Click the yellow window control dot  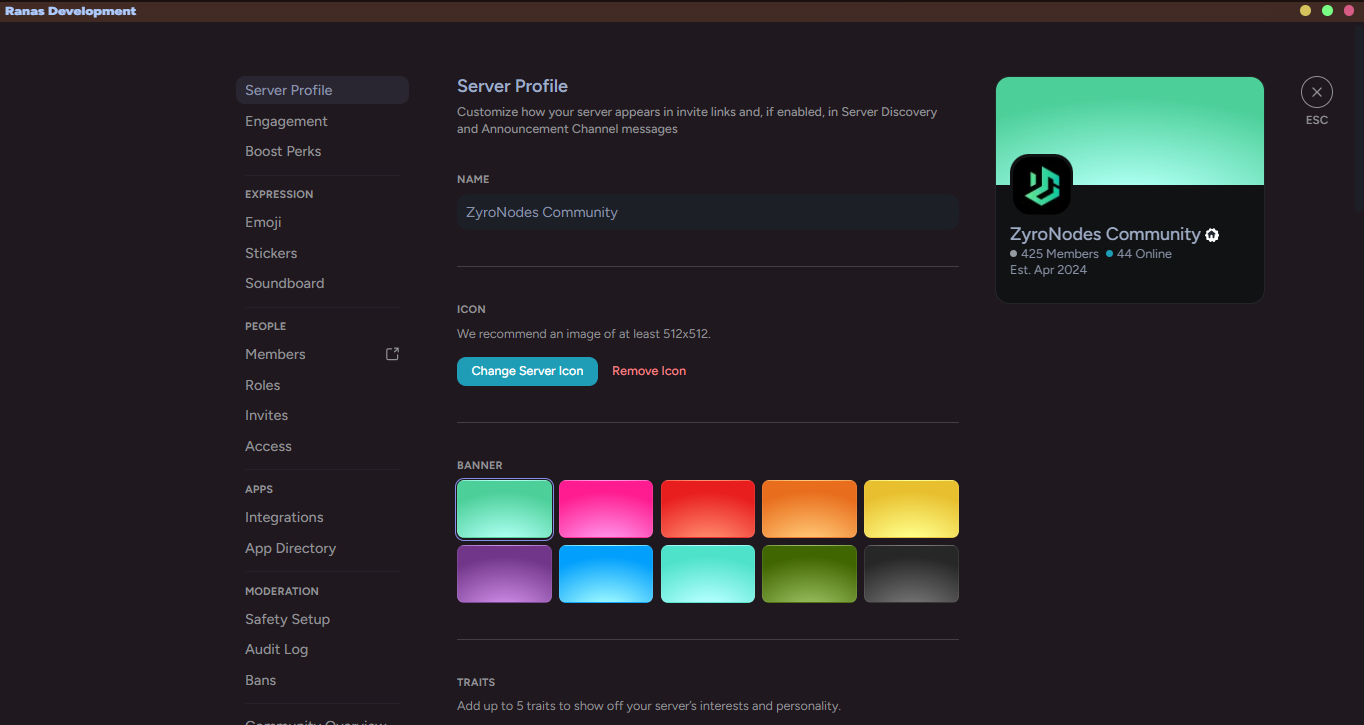point(1305,11)
